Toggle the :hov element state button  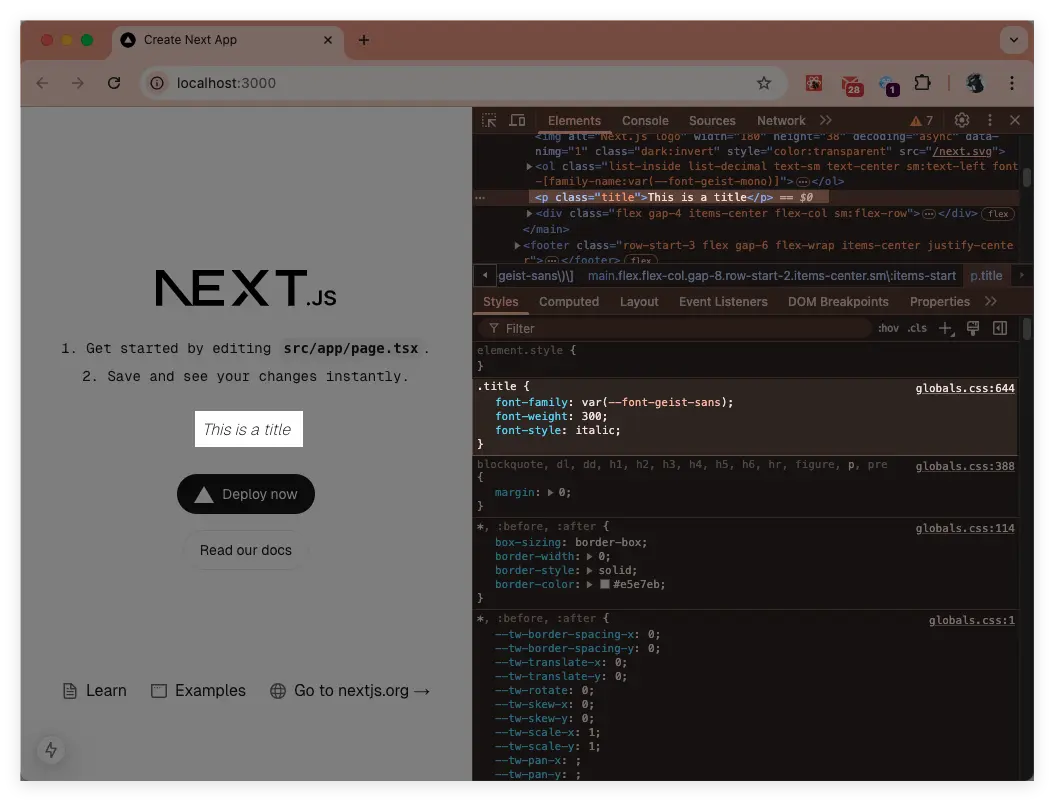coord(888,329)
